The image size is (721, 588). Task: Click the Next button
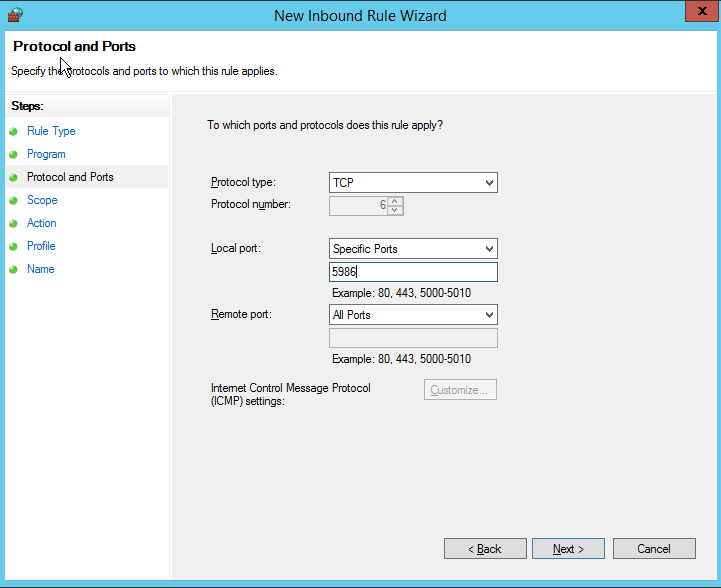568,549
